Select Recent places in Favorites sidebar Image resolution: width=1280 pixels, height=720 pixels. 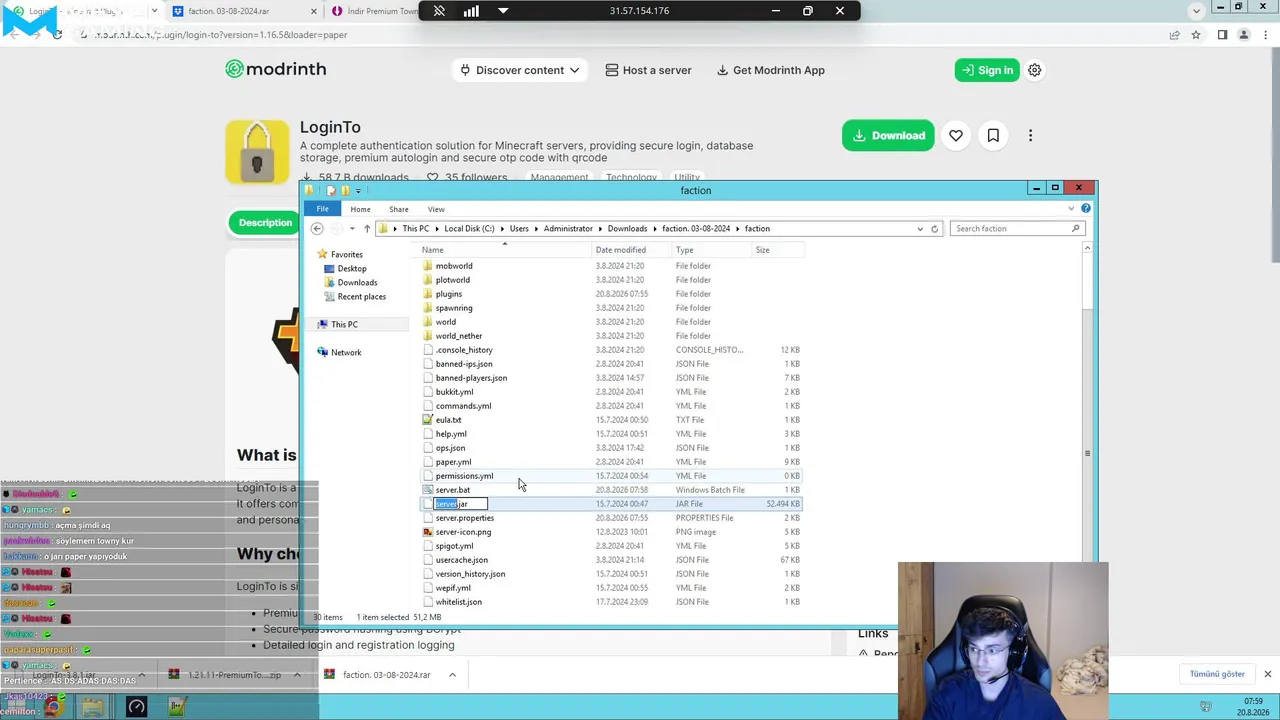[x=361, y=296]
